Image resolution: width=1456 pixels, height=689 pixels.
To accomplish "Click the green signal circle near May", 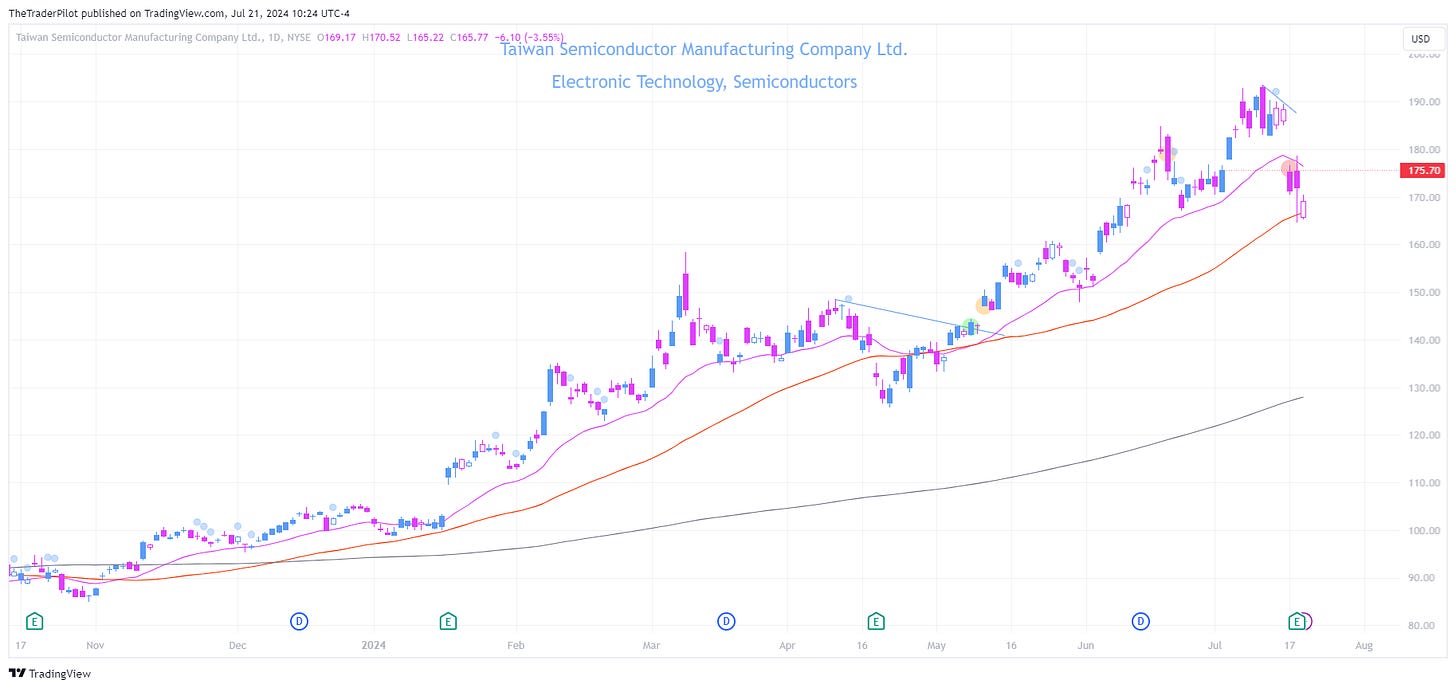I will pyautogui.click(x=969, y=327).
